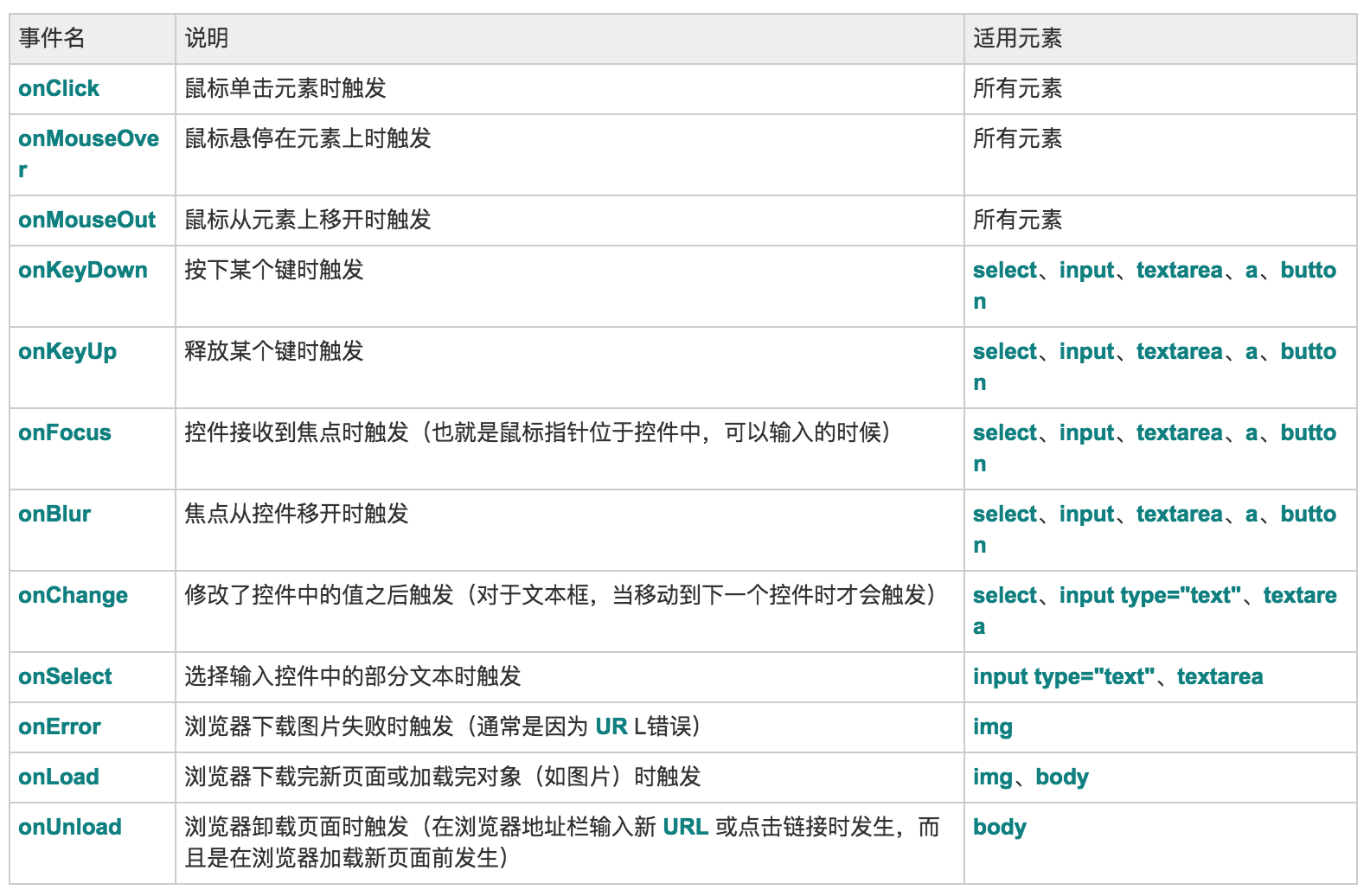Screen dimensions: 1370x896
Task: Select the onMouseOut event name
Action: [x=86, y=221]
